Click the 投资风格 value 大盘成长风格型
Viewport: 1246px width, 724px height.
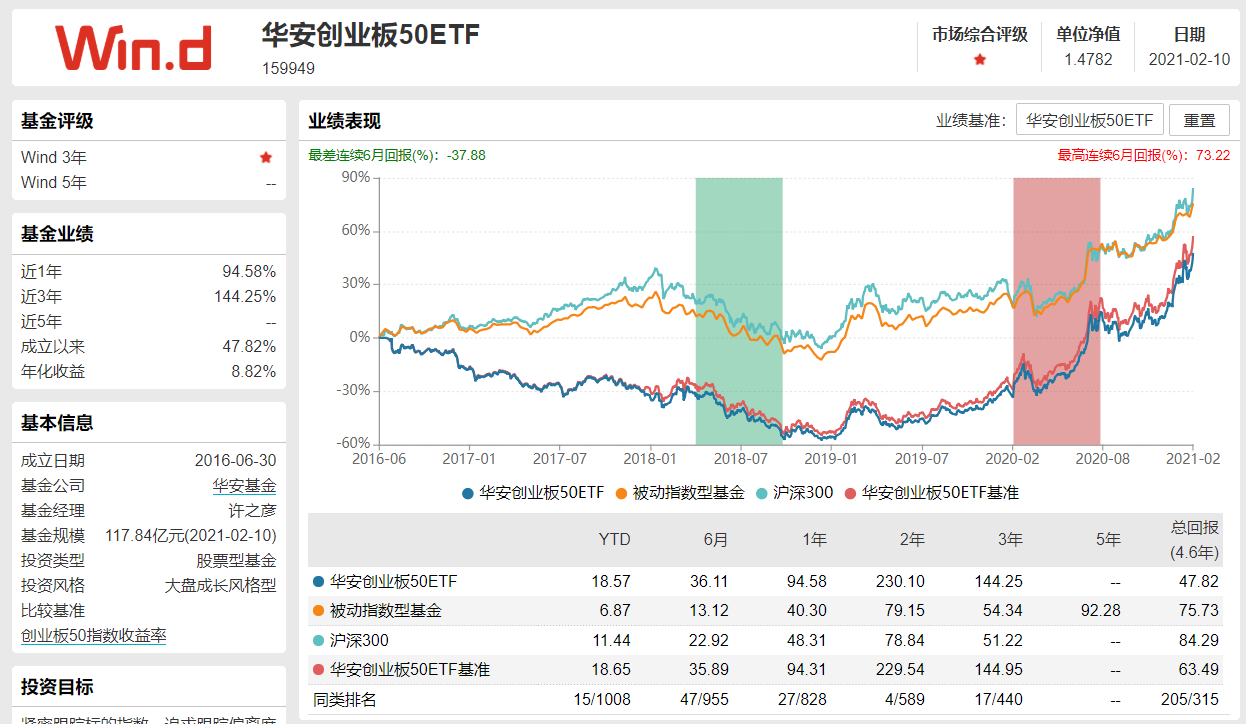pyautogui.click(x=220, y=586)
